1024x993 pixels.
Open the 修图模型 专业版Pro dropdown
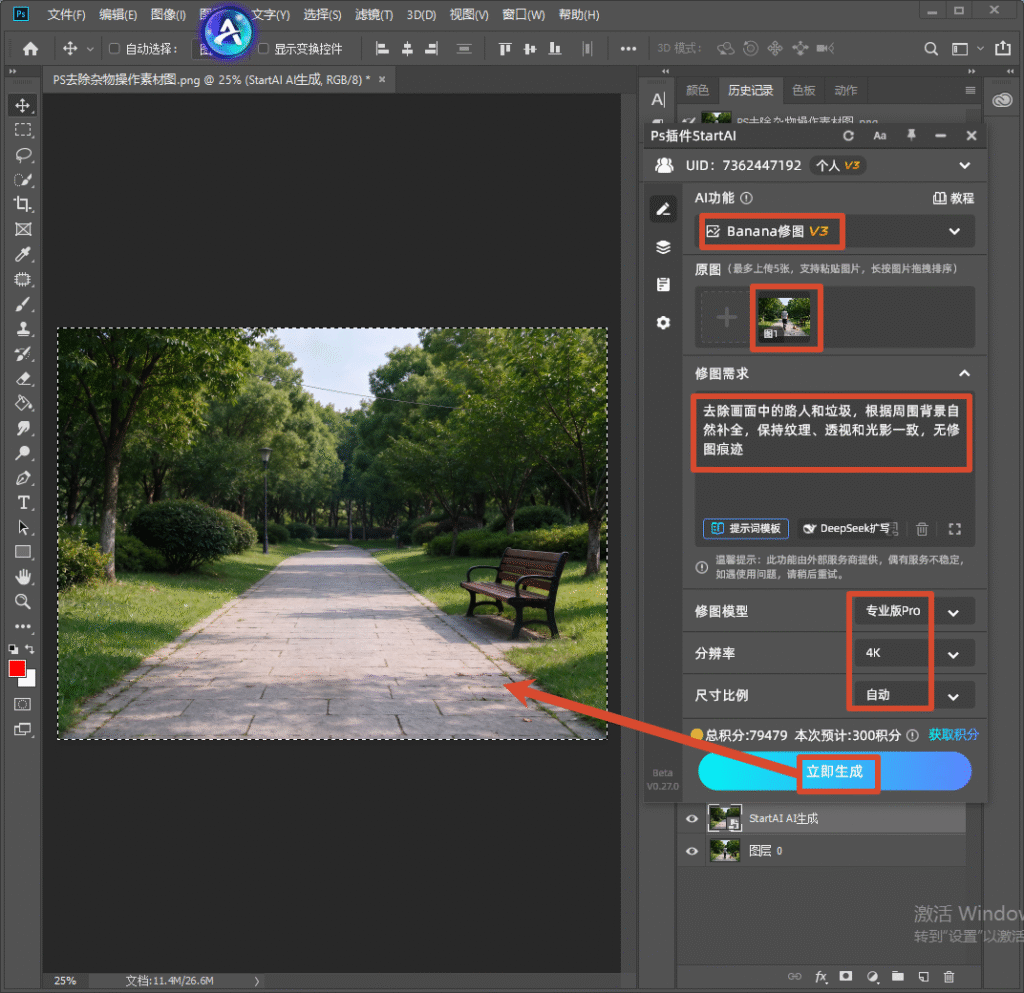click(914, 612)
